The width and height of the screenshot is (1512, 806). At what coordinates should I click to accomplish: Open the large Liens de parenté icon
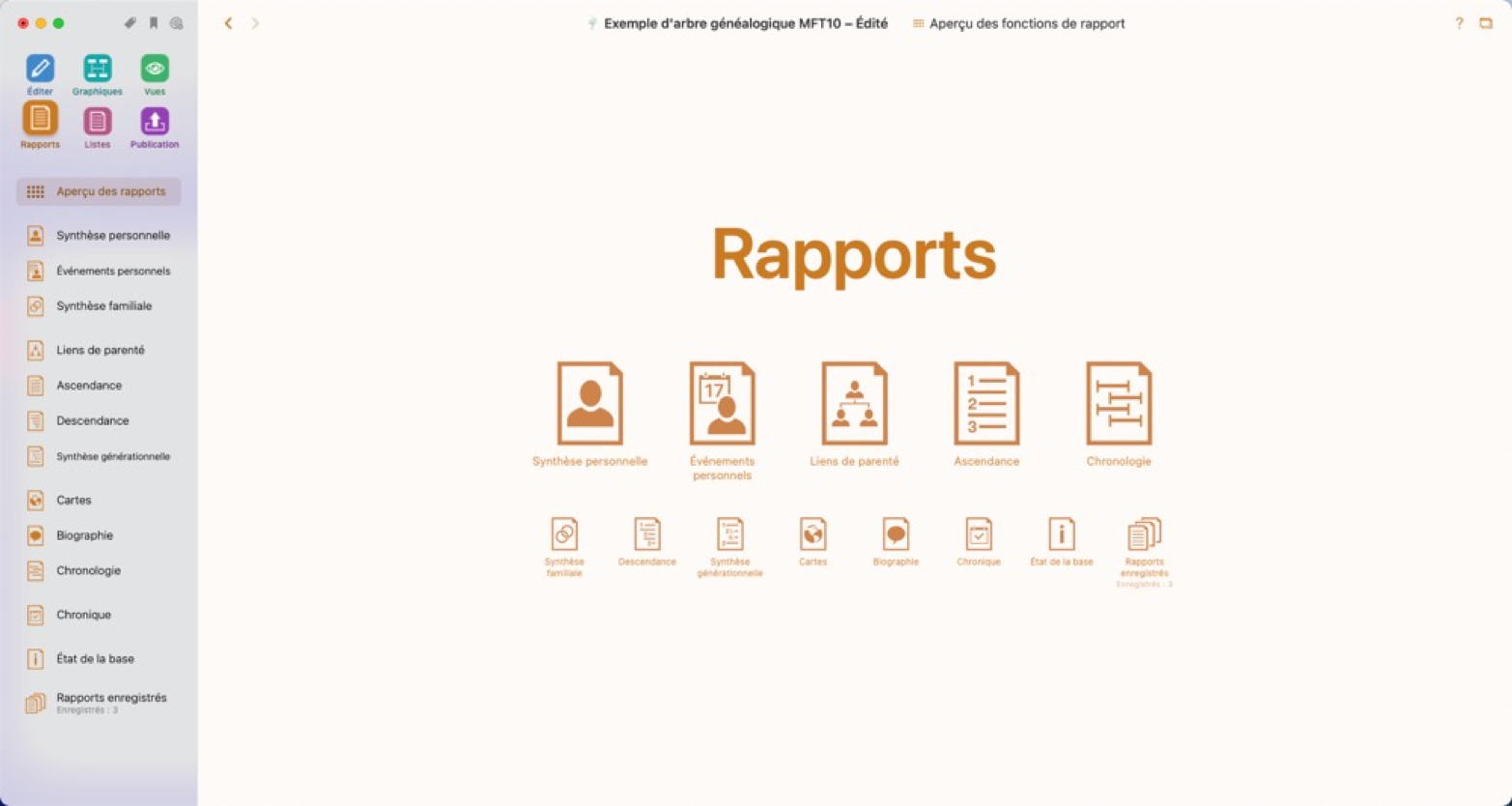854,403
